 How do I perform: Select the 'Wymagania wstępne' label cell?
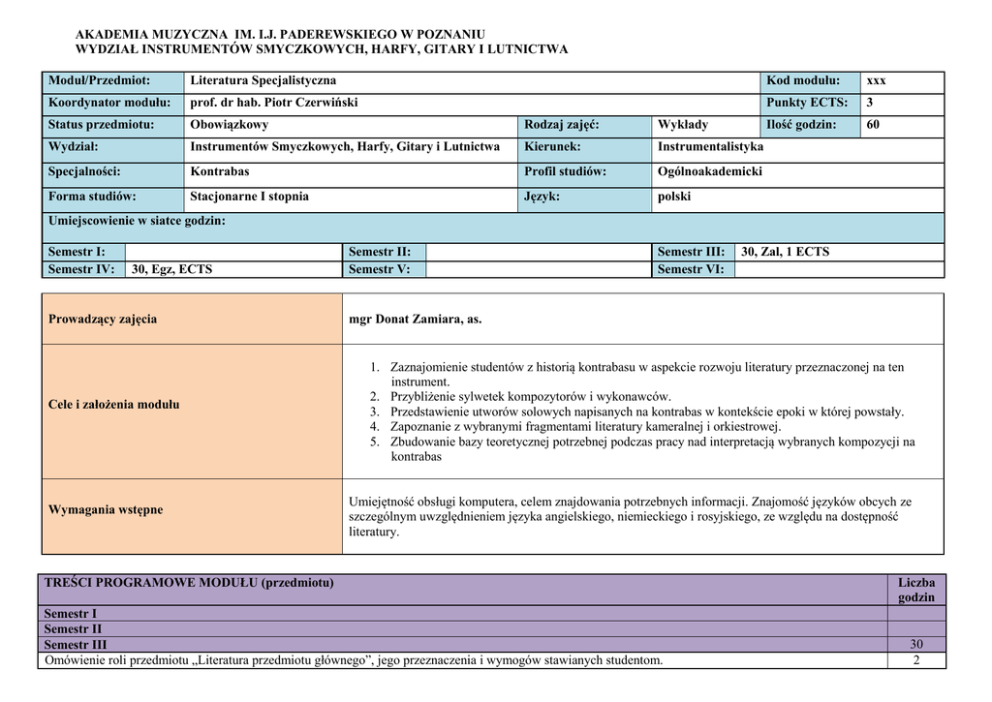105,510
